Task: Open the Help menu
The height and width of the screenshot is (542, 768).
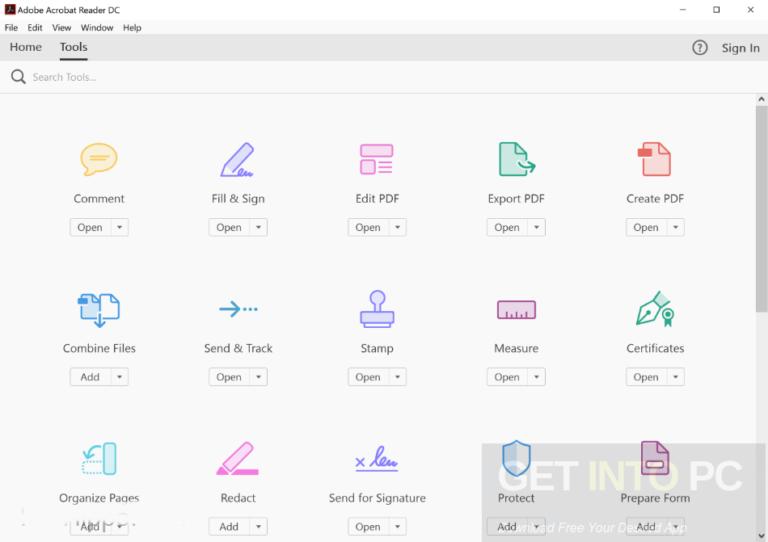Action: tap(132, 28)
